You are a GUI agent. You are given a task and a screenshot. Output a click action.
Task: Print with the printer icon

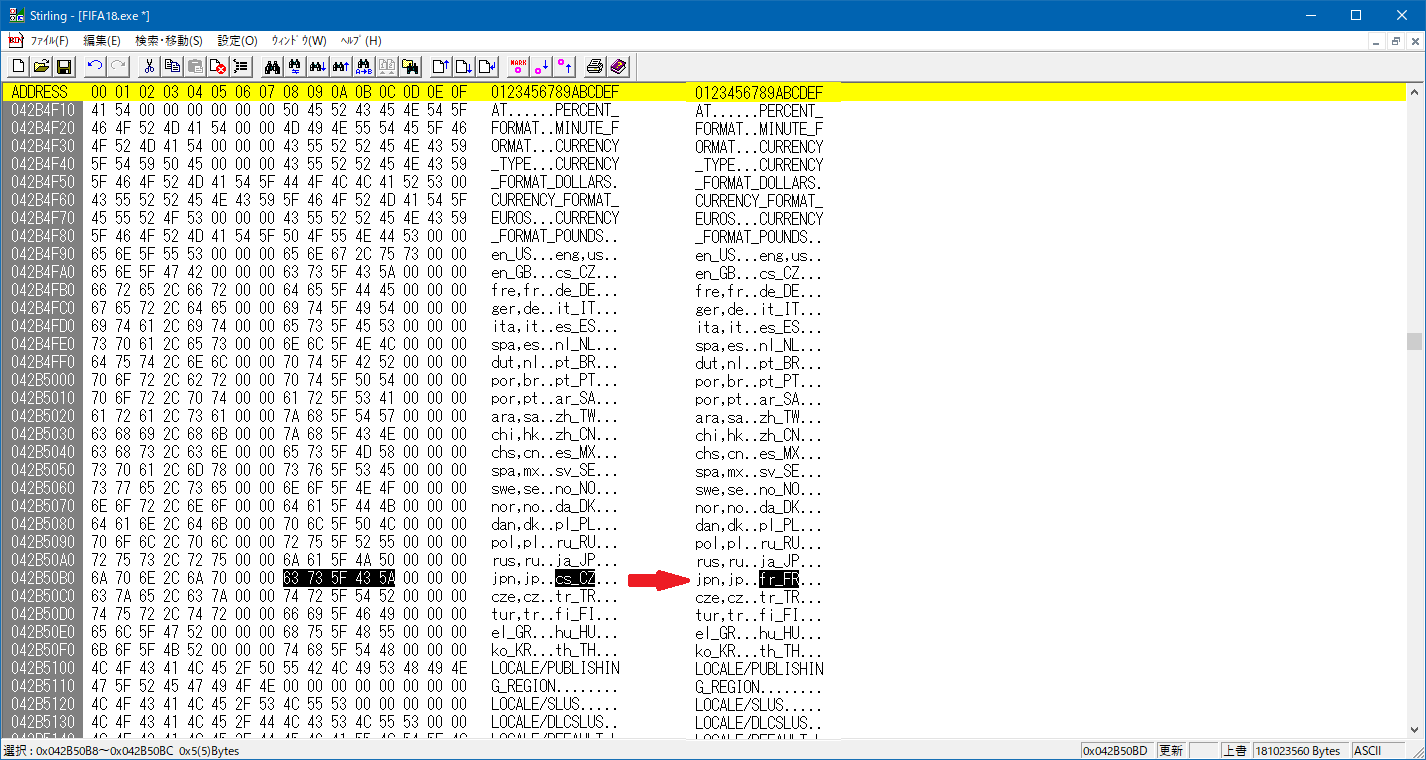click(x=595, y=67)
